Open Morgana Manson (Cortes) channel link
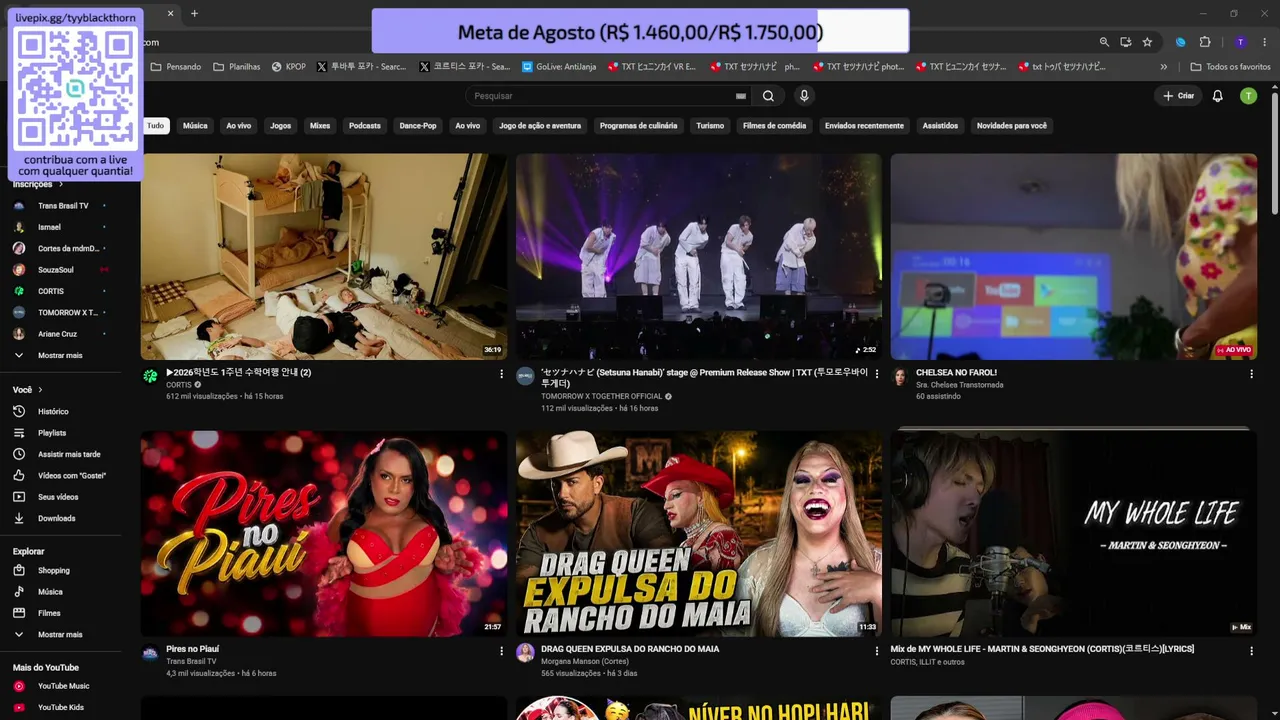Image resolution: width=1280 pixels, height=720 pixels. (x=585, y=662)
